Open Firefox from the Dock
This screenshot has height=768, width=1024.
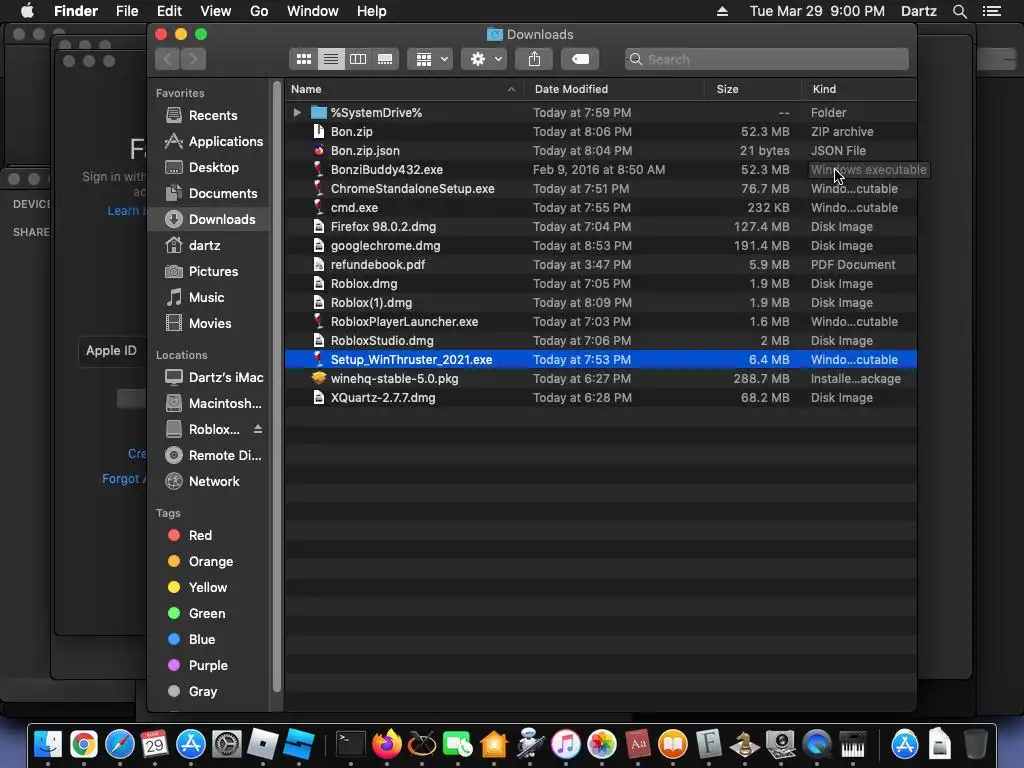(x=387, y=744)
